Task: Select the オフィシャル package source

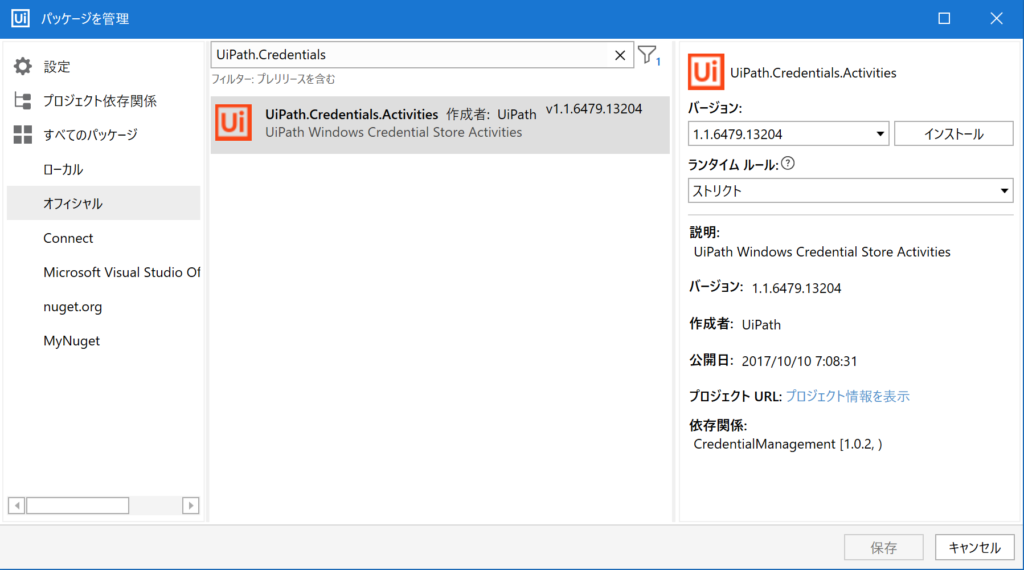Action: pos(103,203)
